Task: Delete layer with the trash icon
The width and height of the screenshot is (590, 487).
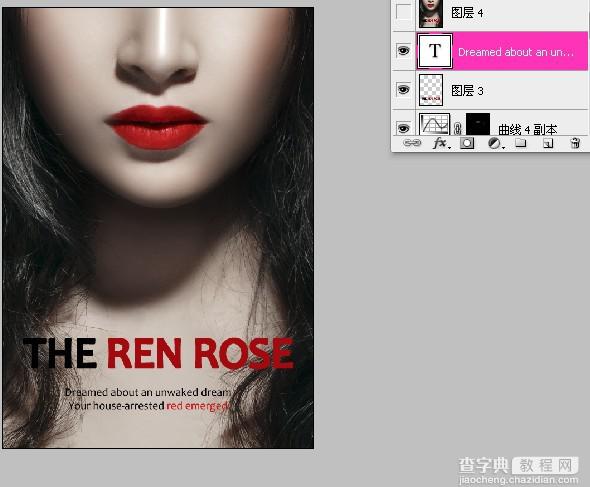Action: pyautogui.click(x=575, y=143)
